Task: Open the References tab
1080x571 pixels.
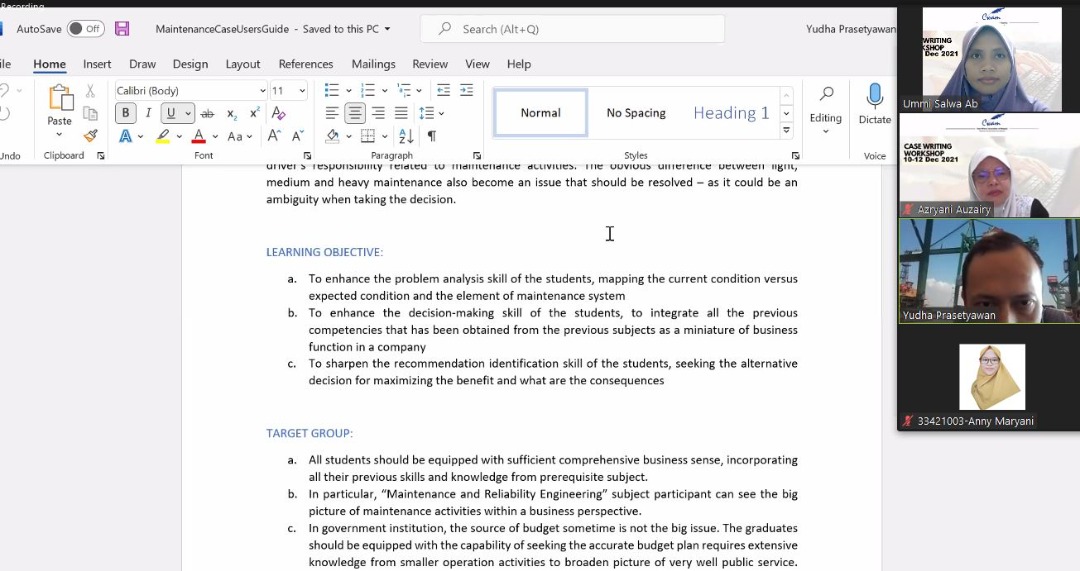Action: (x=306, y=64)
